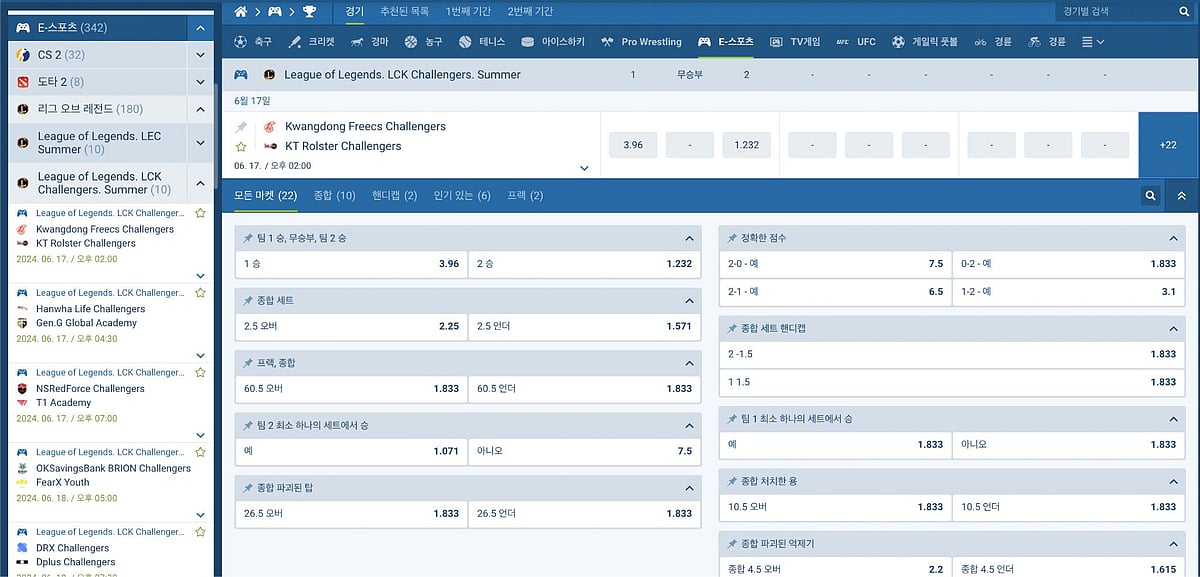
Task: Switch to the 2번째 기간 tab
Action: coord(530,12)
